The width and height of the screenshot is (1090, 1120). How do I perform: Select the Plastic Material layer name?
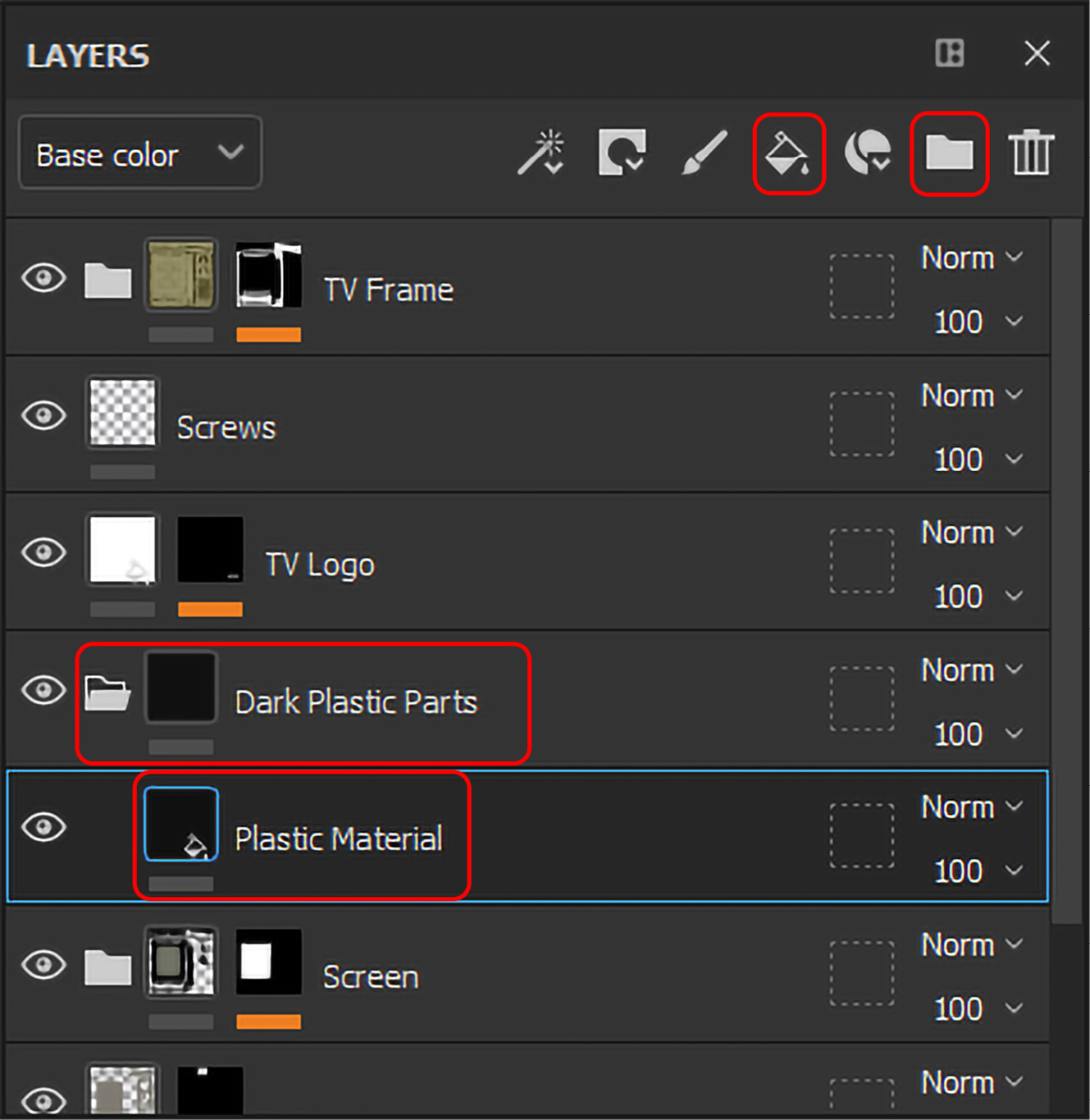pyautogui.click(x=339, y=839)
